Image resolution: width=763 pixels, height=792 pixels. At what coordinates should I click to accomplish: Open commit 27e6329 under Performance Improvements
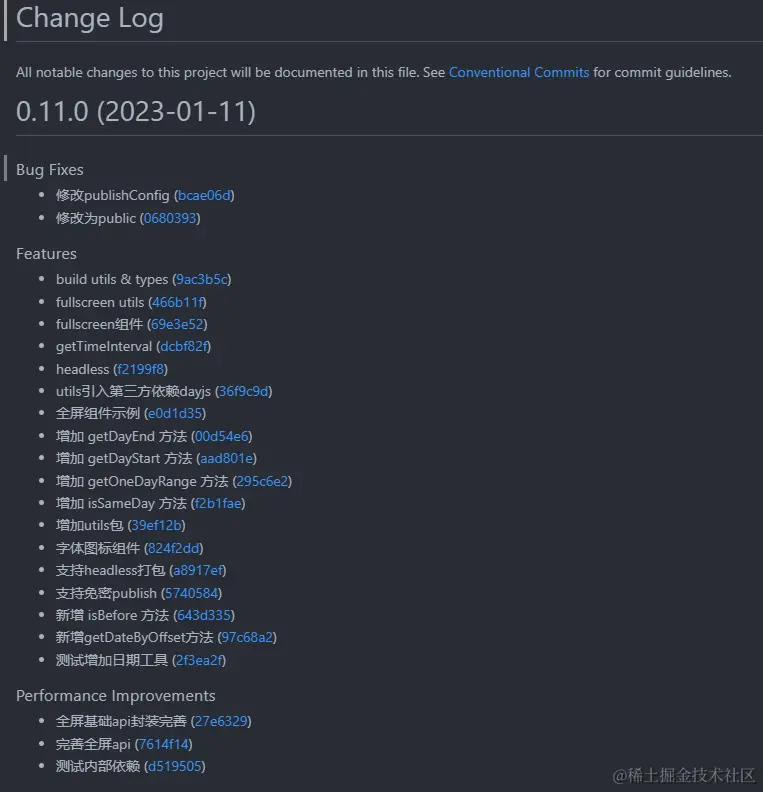pyautogui.click(x=221, y=721)
